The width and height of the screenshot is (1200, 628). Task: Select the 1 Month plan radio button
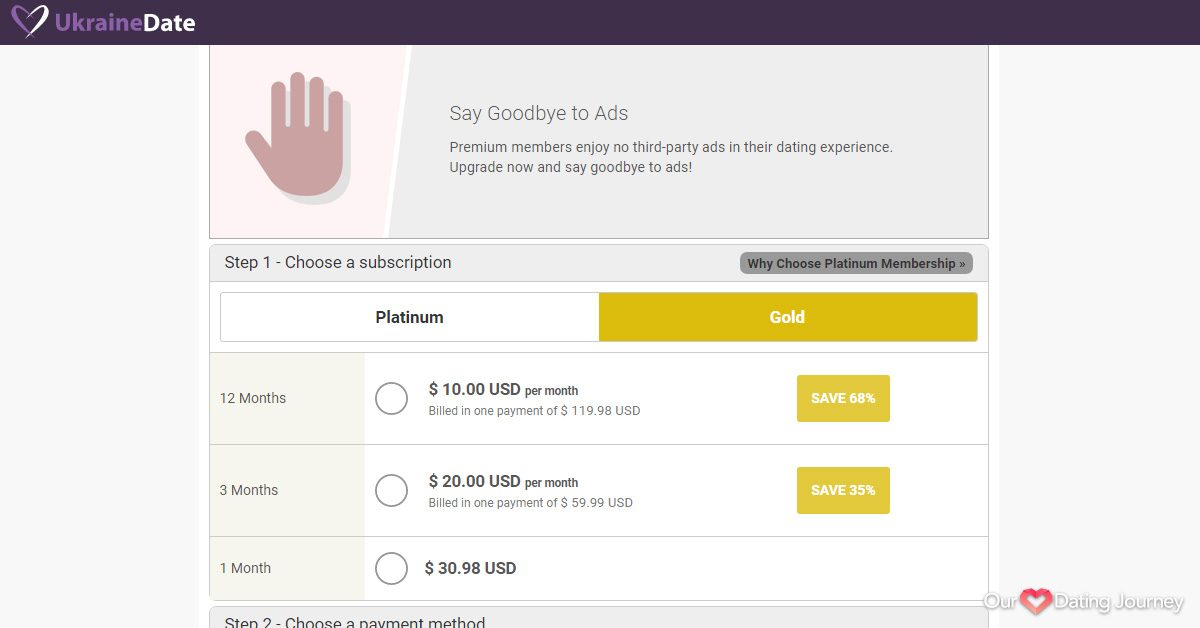click(x=391, y=568)
